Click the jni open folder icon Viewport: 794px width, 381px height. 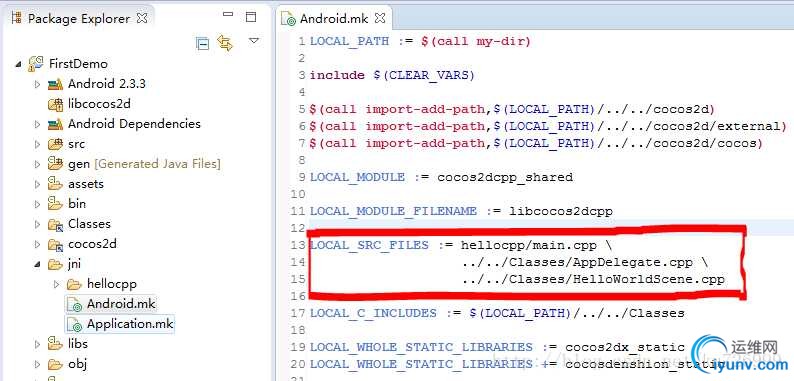(55, 264)
